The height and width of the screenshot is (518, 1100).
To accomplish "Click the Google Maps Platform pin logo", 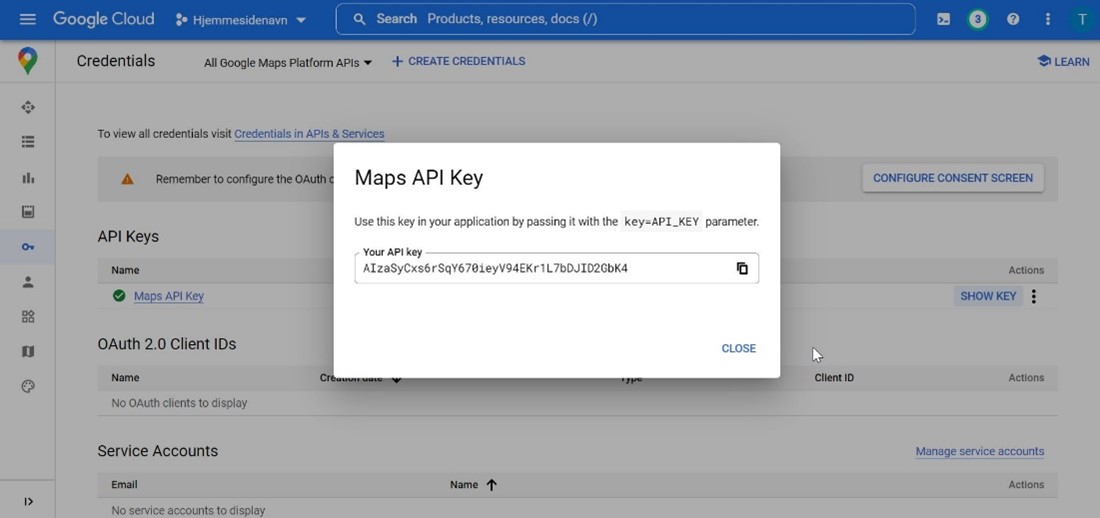I will coord(27,61).
